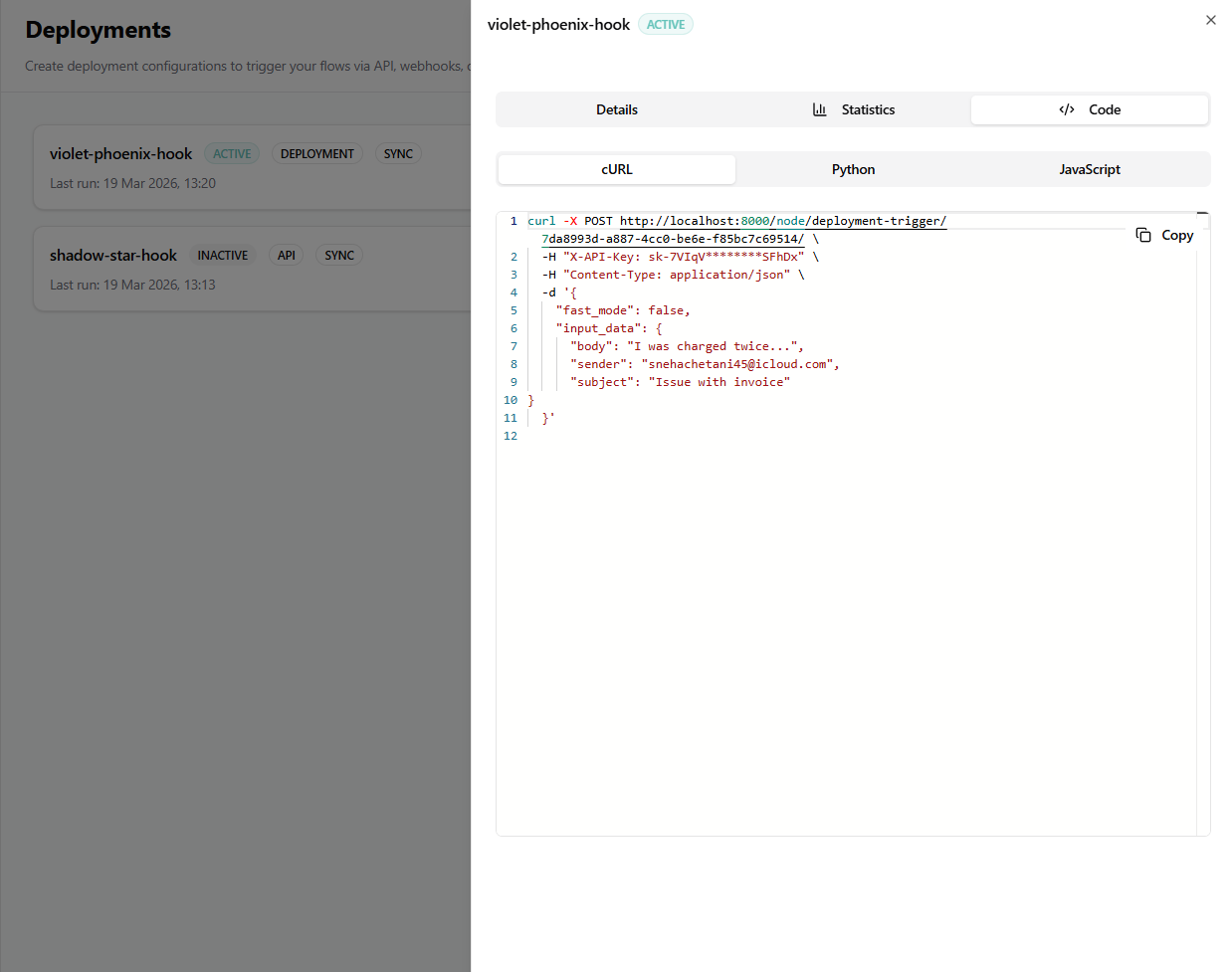Click the close X icon of the panel

point(1210,20)
